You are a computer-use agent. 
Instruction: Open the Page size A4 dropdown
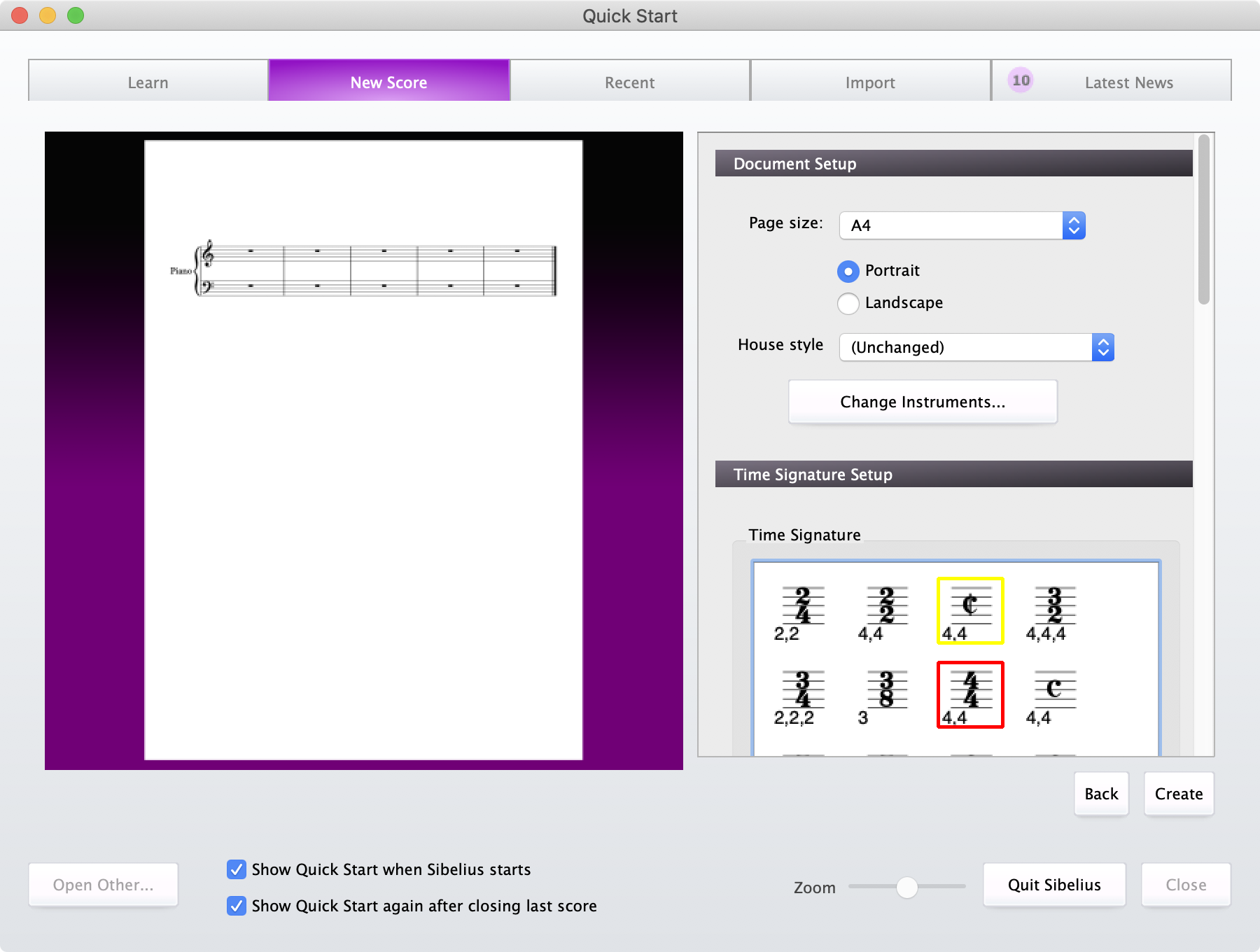962,225
